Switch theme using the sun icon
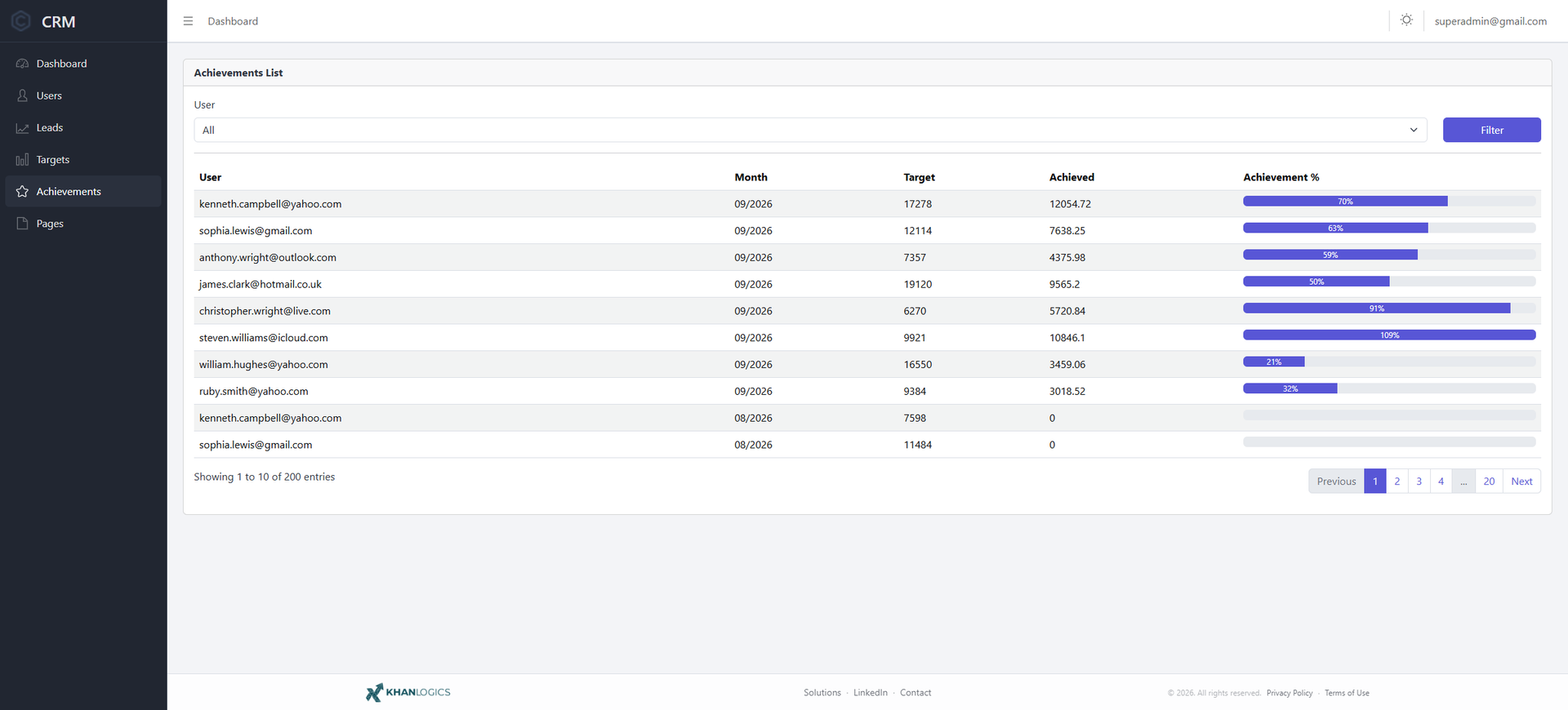Screen dimensions: 1568x710 [x=1406, y=20]
